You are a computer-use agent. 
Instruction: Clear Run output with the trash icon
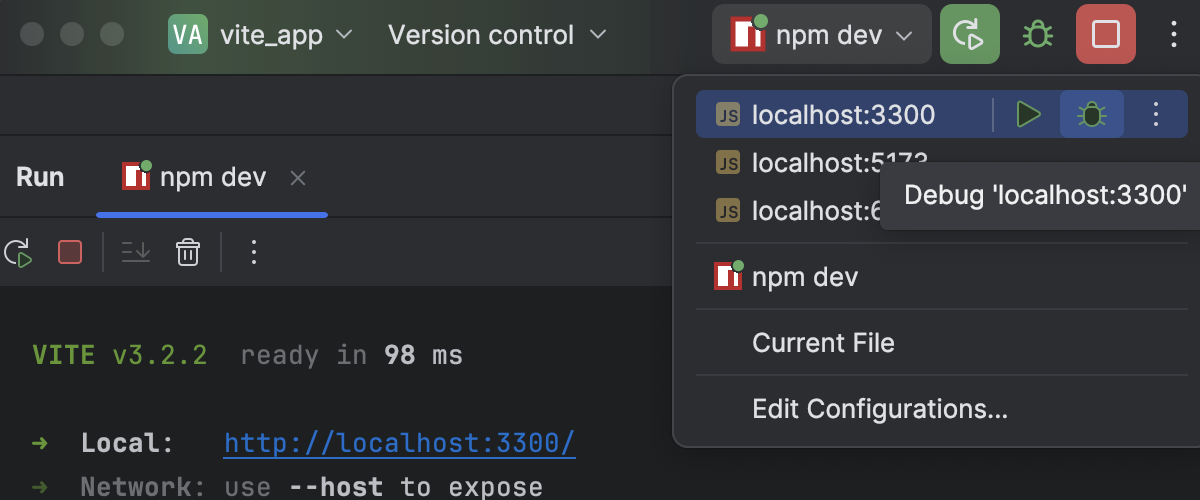187,252
